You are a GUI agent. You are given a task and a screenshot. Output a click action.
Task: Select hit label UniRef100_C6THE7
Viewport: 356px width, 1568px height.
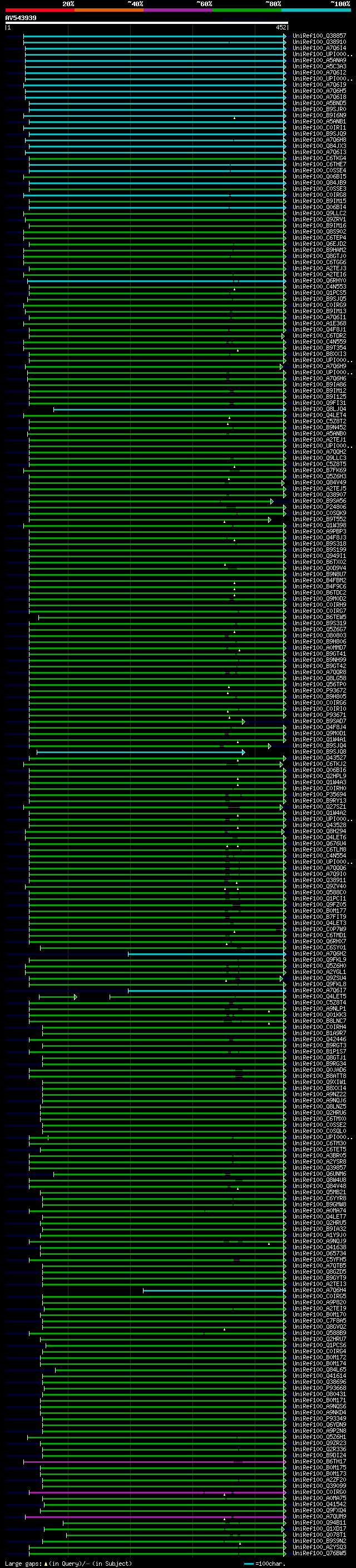(x=319, y=164)
